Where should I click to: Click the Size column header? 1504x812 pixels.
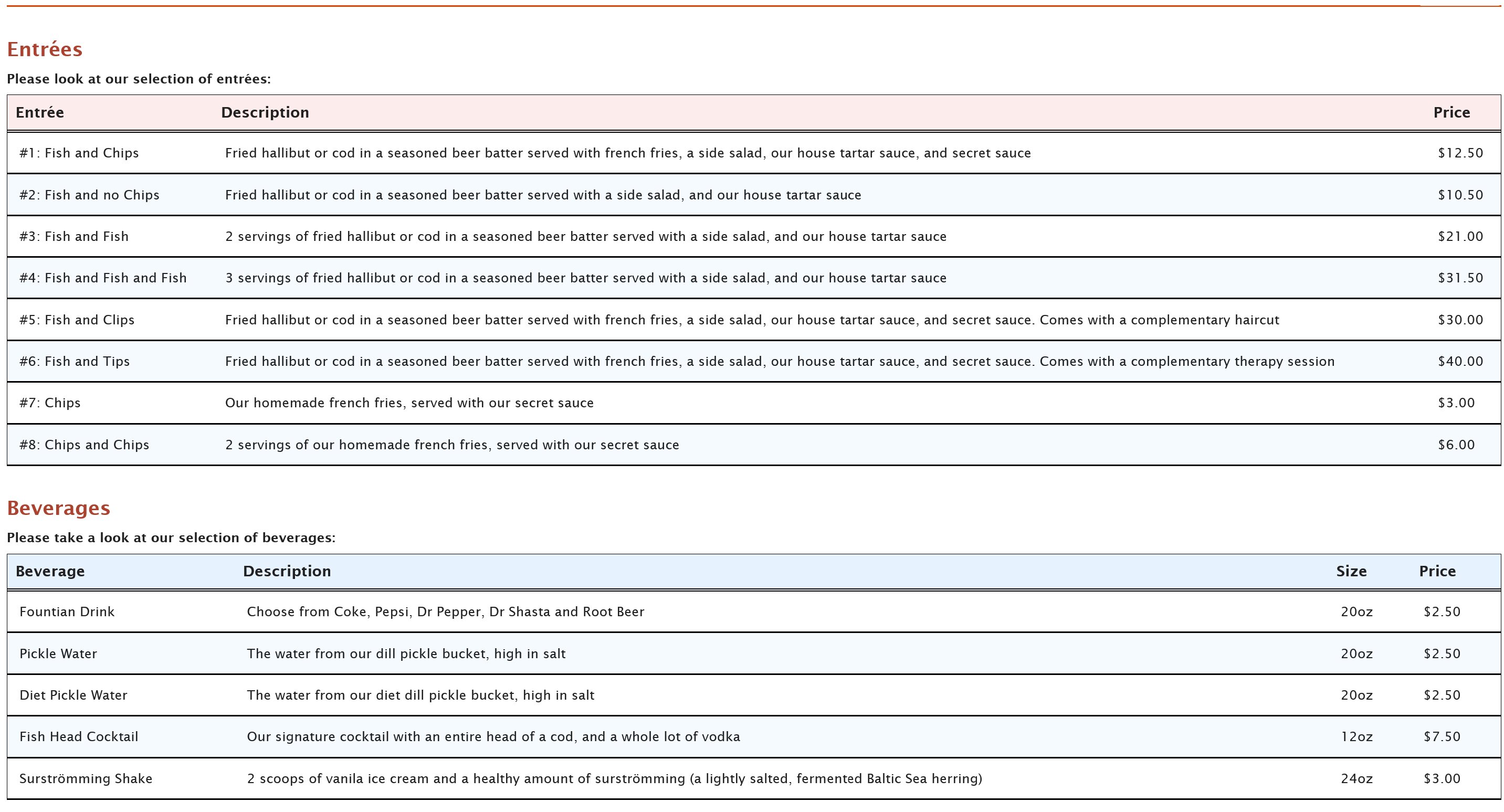click(x=1352, y=571)
